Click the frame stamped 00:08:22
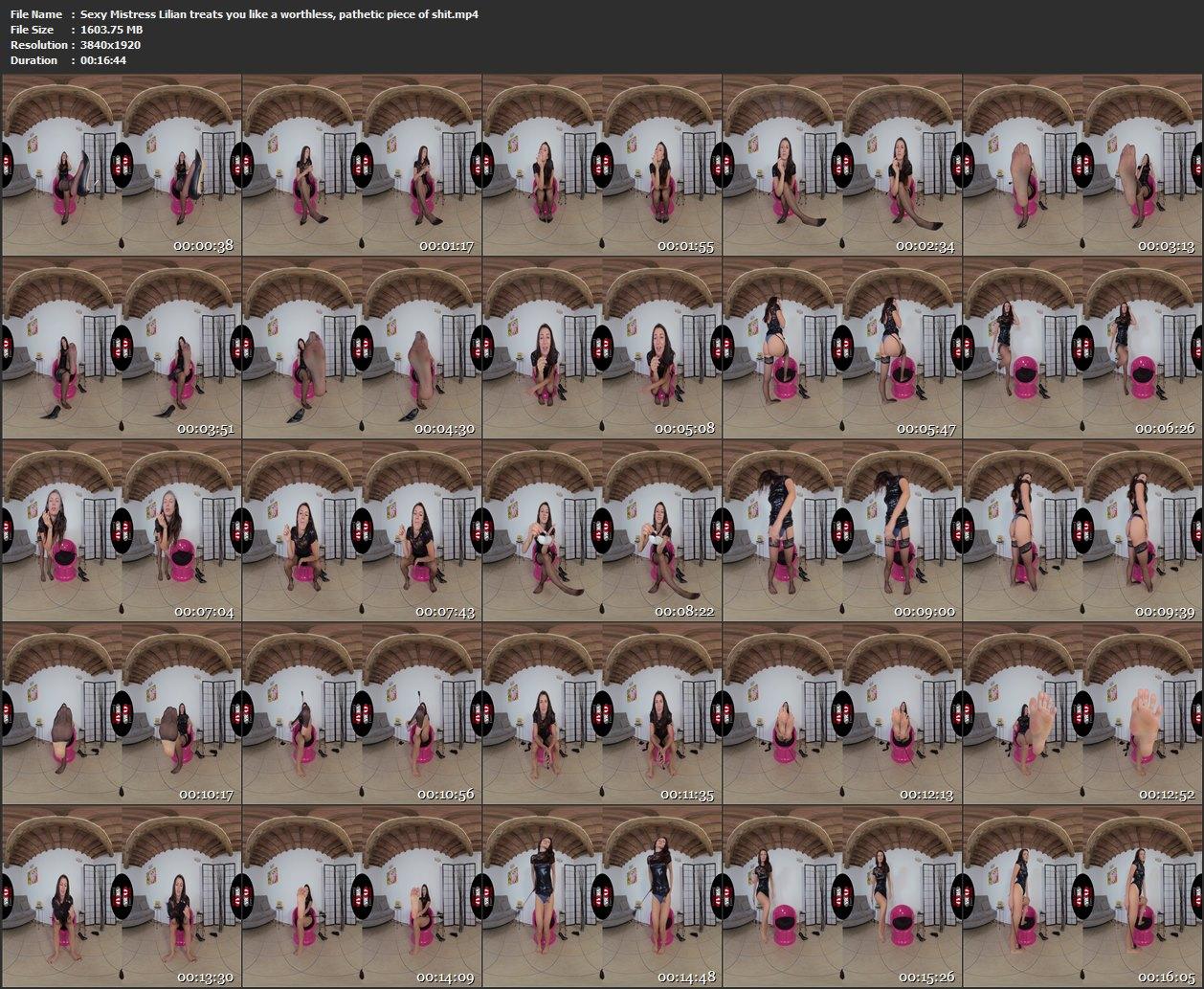 pos(601,532)
